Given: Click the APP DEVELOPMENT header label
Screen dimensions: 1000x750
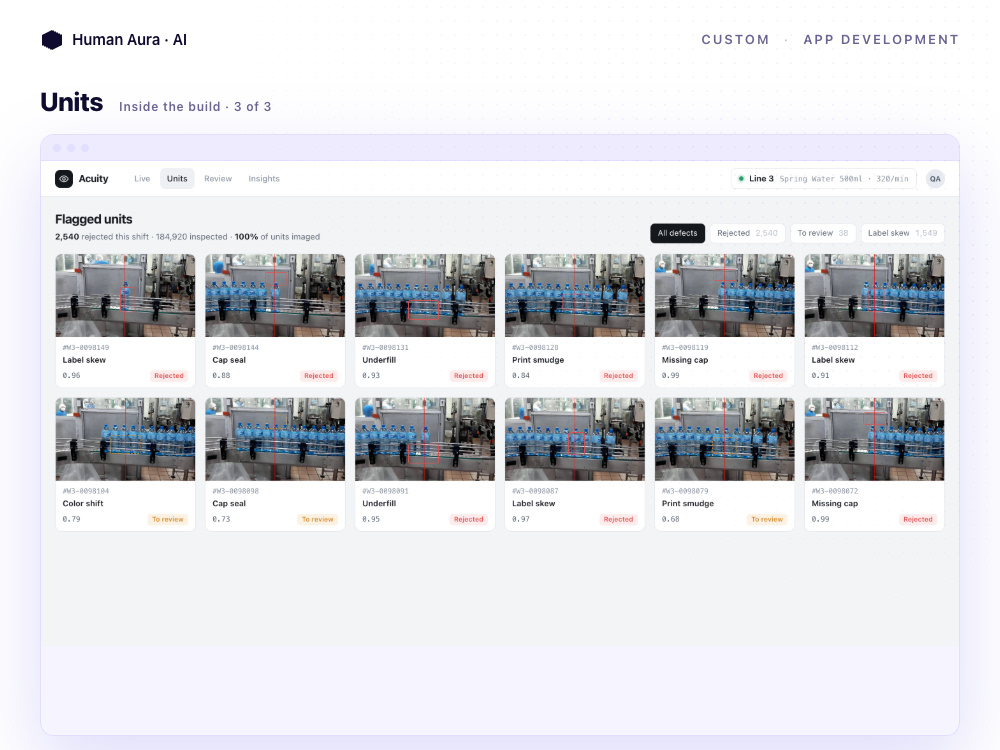Looking at the screenshot, I should (x=881, y=40).
